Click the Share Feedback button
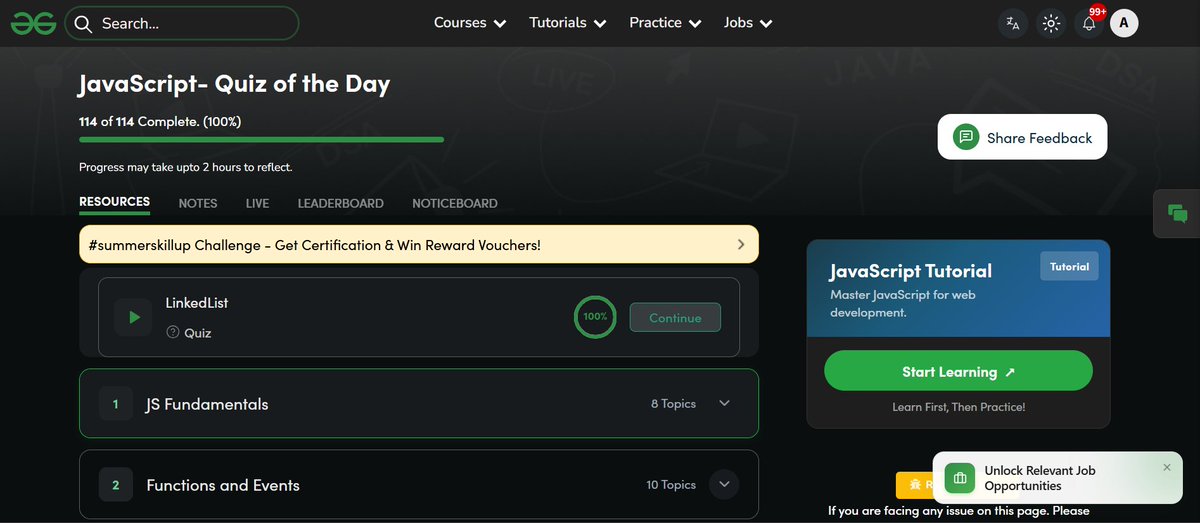Screen dimensions: 1200x523 click(x=1022, y=137)
